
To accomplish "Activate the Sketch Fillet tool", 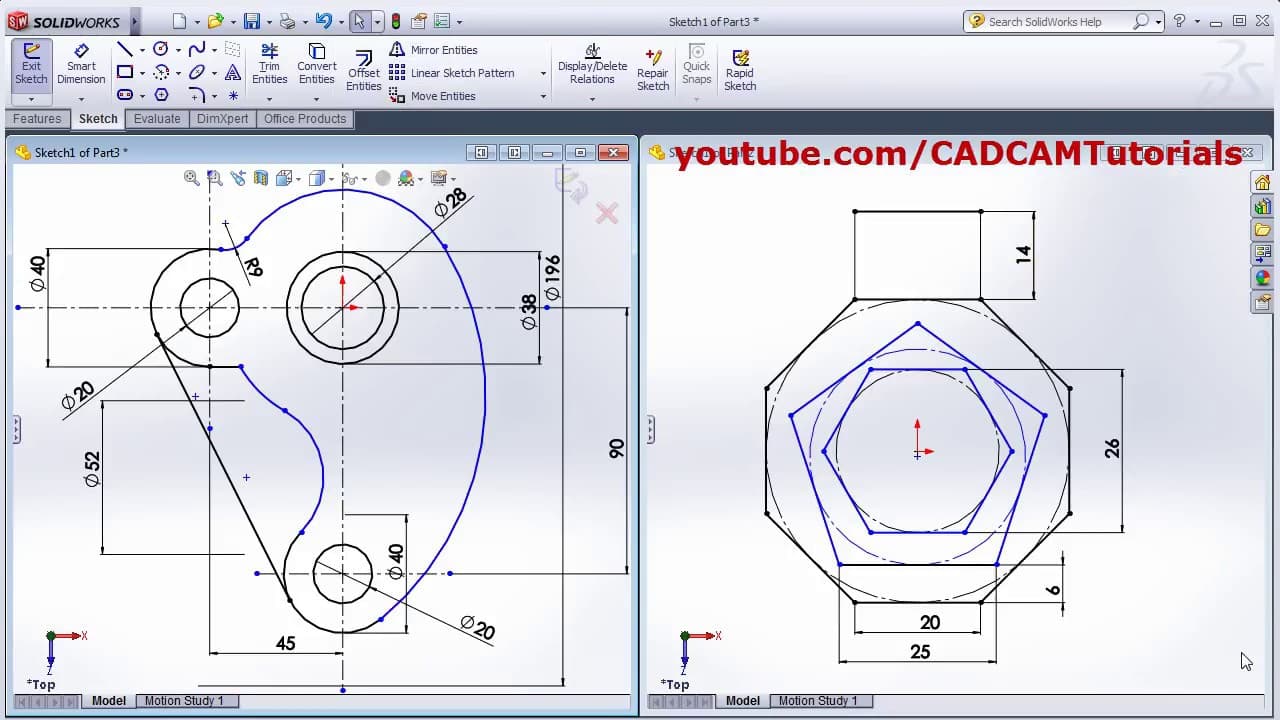I will tap(197, 95).
